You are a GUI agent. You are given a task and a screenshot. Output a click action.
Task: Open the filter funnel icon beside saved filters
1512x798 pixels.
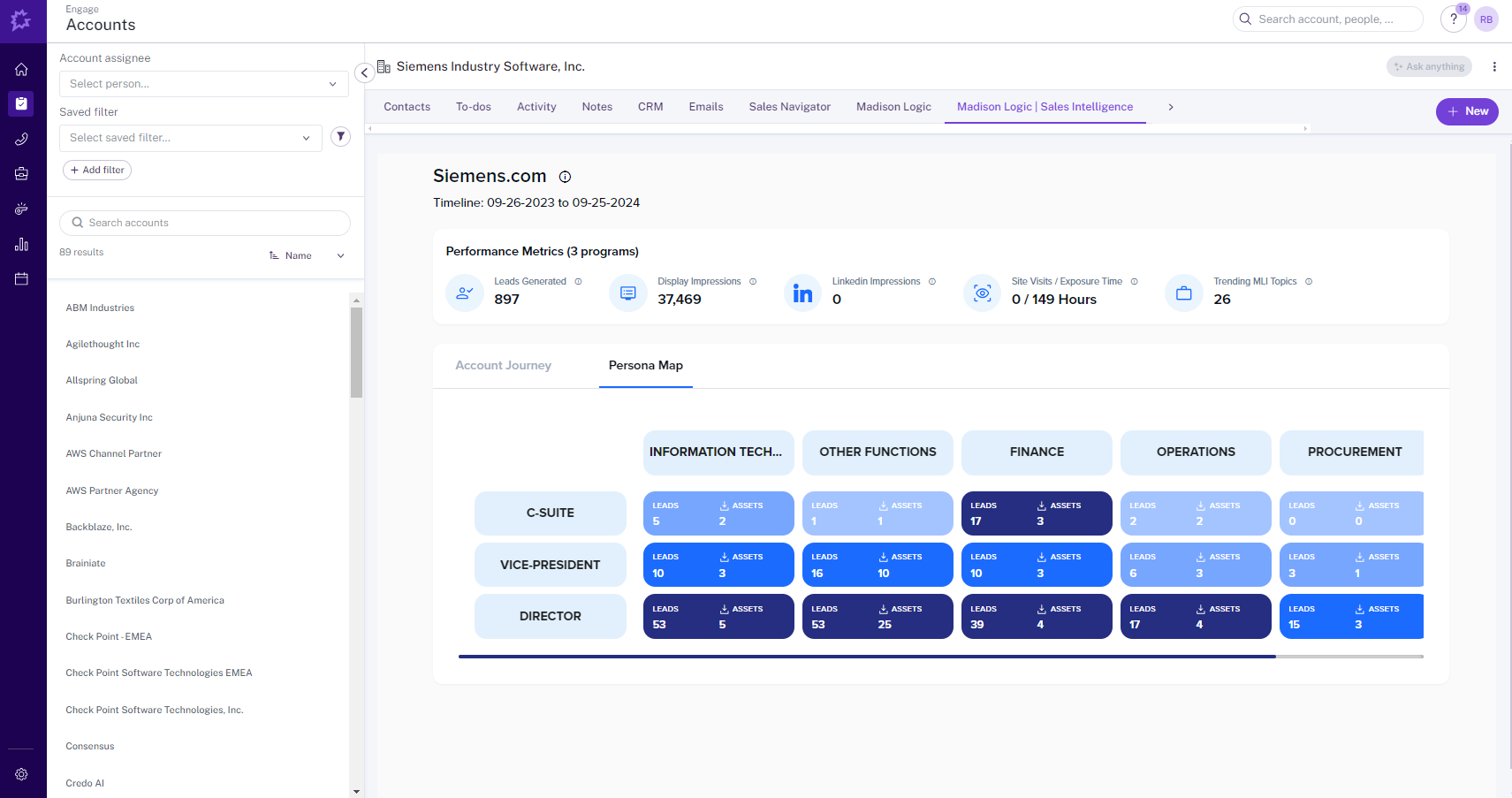[340, 137]
